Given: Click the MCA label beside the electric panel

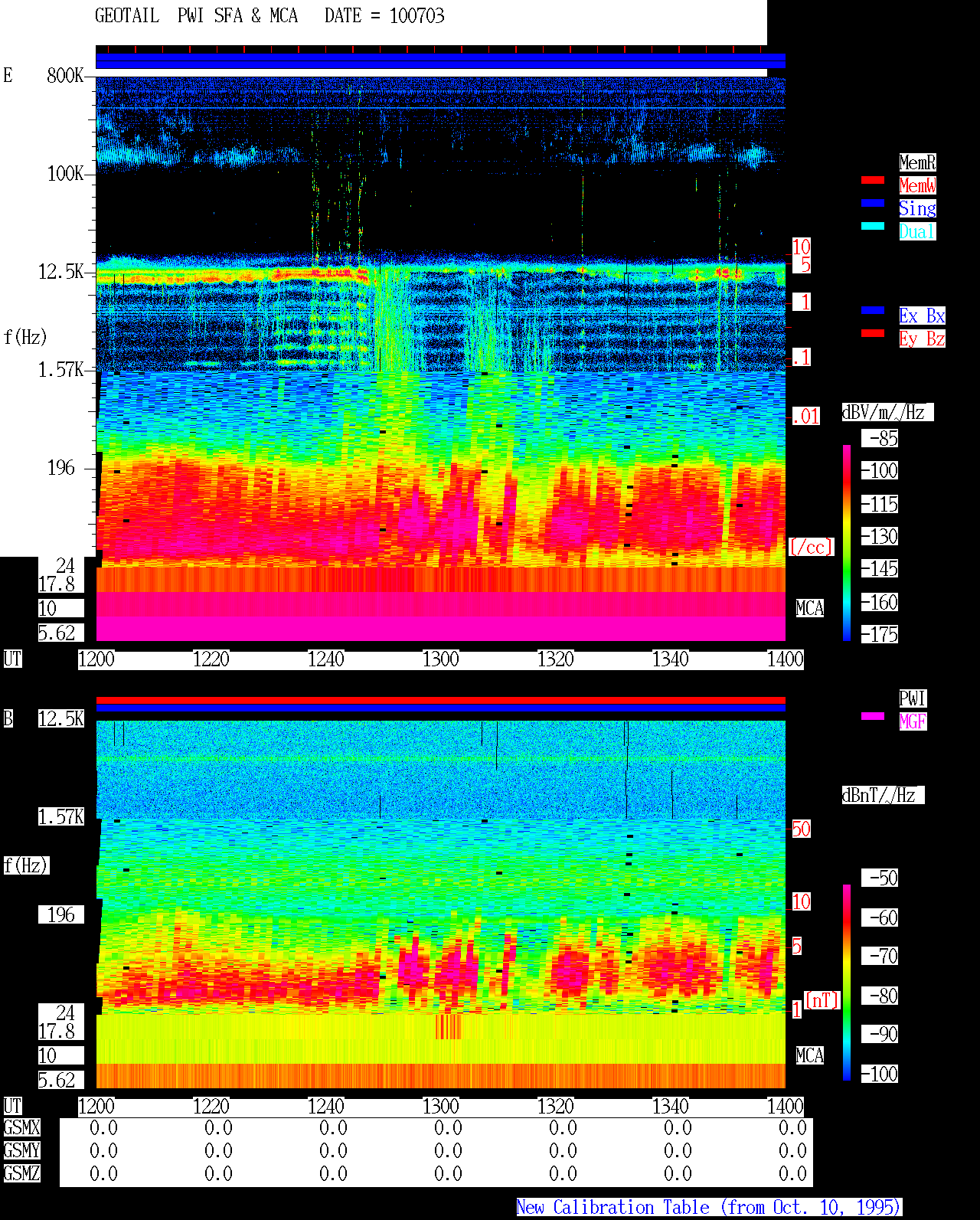Looking at the screenshot, I should tap(810, 609).
